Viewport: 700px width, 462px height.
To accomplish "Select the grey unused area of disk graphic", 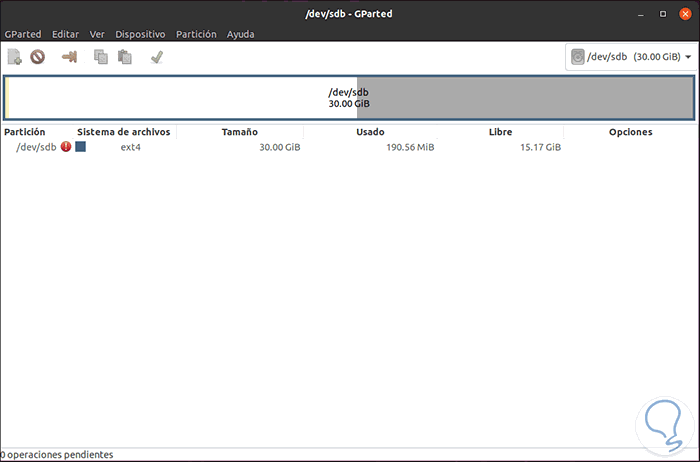I will [525, 98].
